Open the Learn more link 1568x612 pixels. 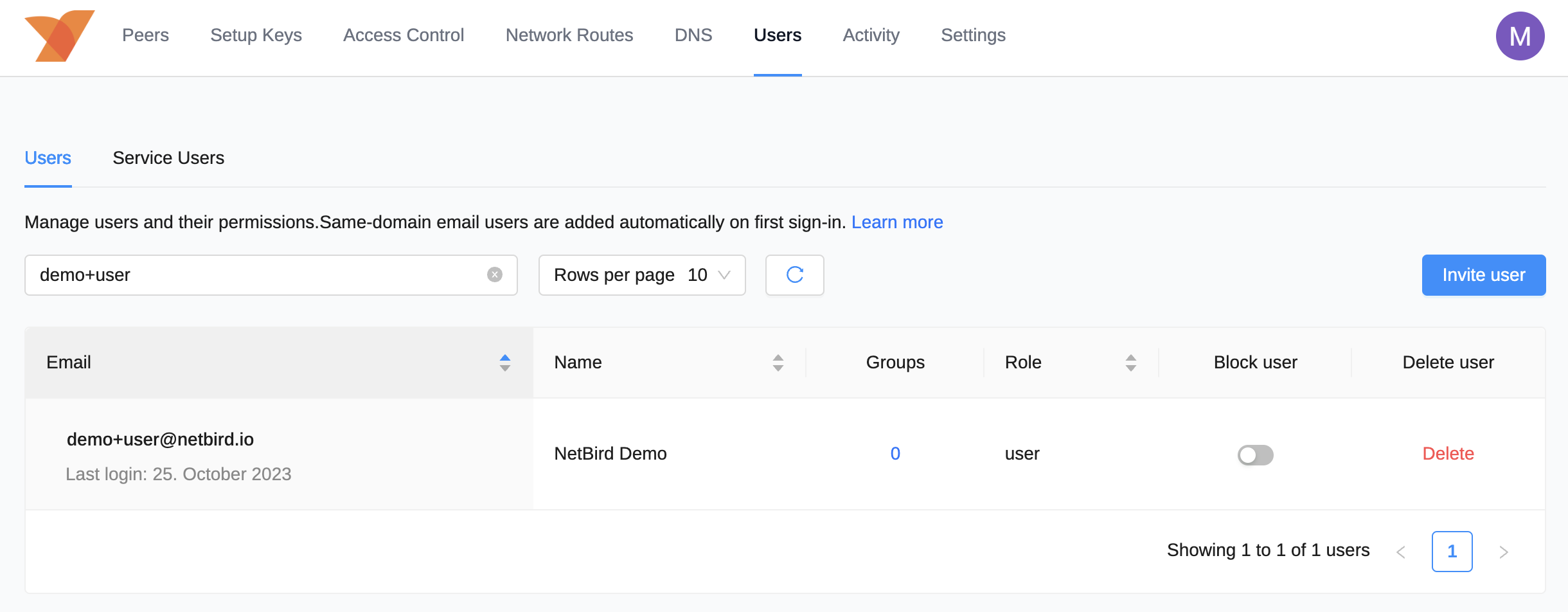point(896,222)
